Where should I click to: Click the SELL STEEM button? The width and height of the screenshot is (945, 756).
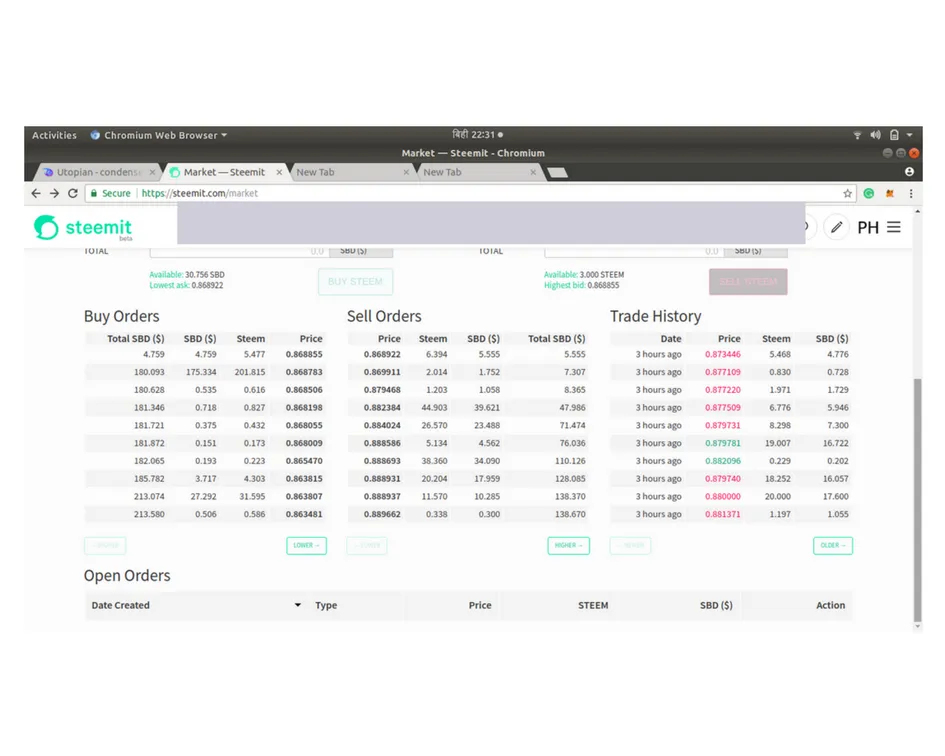tap(748, 282)
